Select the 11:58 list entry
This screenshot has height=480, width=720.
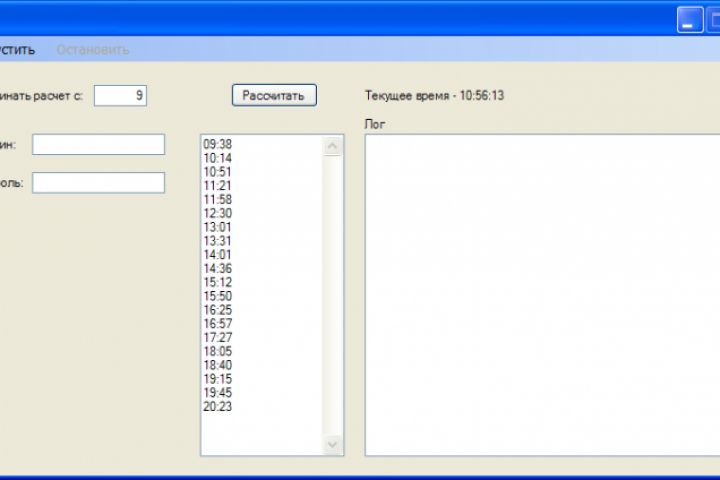point(218,199)
